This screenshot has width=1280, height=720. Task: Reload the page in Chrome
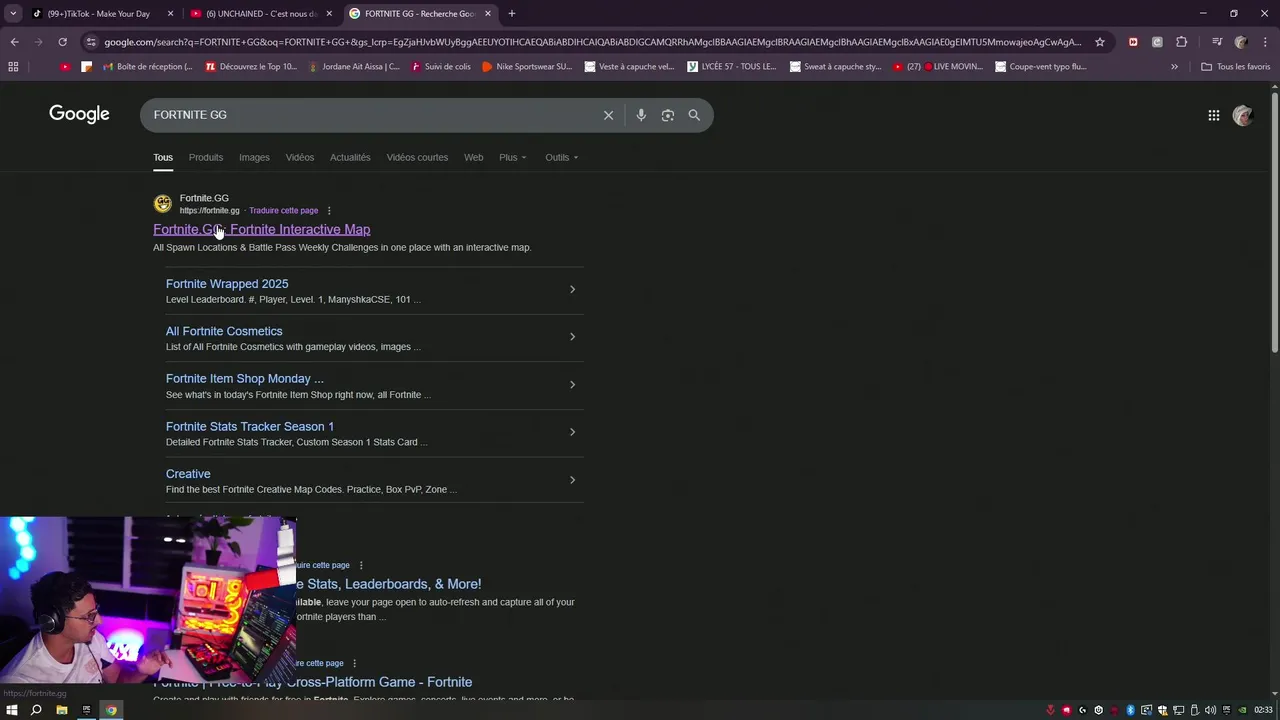click(62, 42)
